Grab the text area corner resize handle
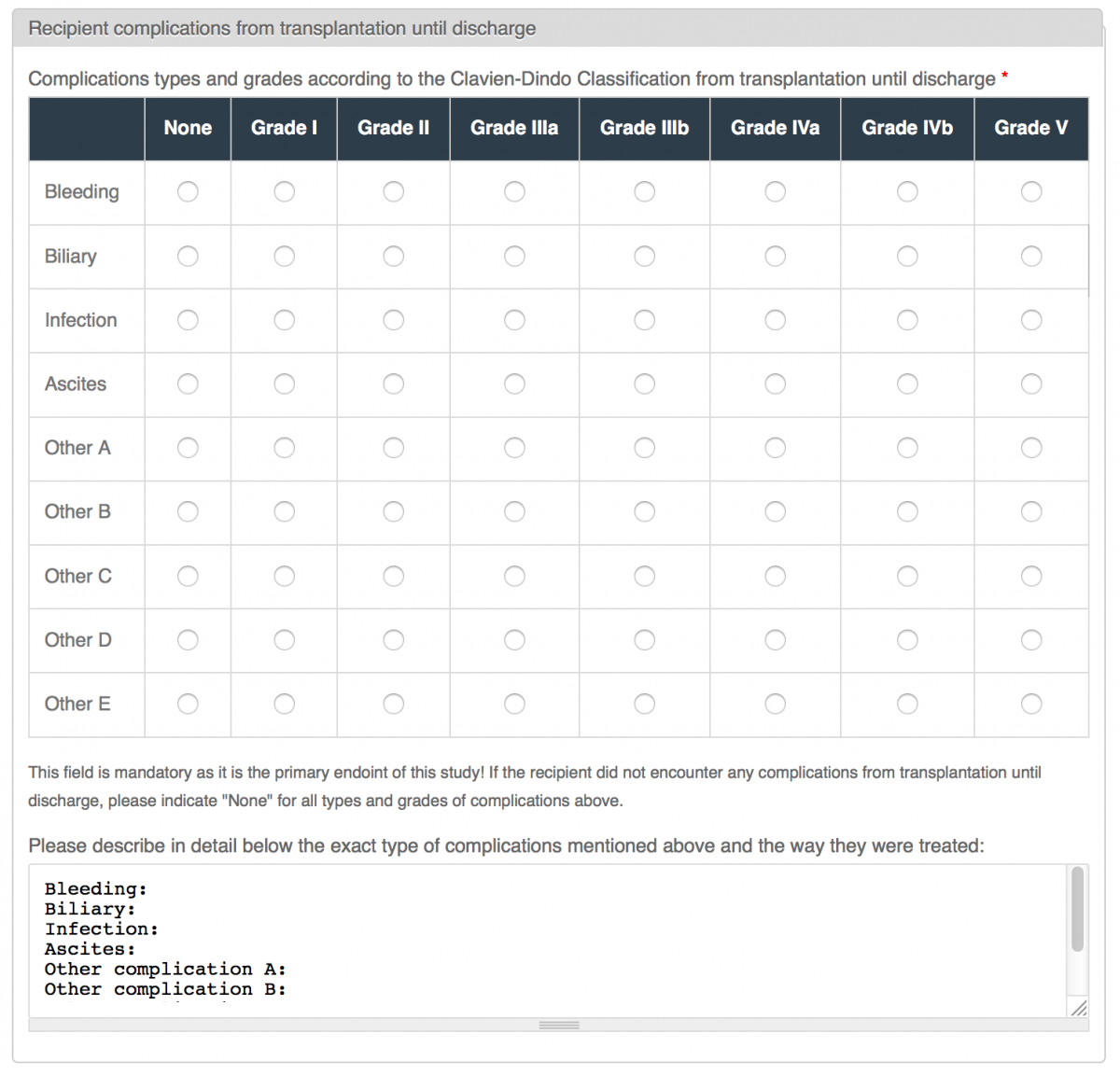Screen dimensions: 1120x1075 click(1079, 1008)
